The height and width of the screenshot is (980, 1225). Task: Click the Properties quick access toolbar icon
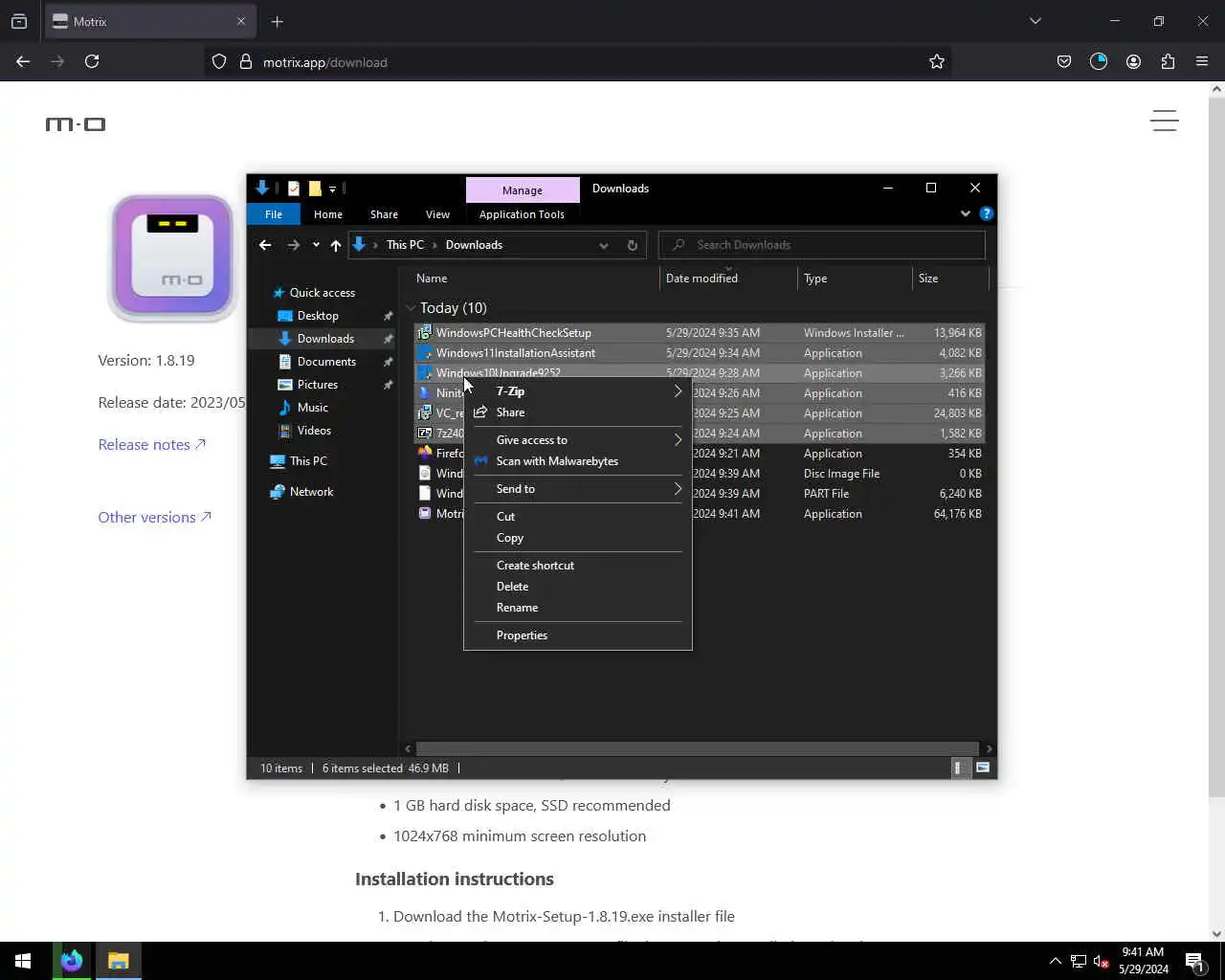[294, 189]
